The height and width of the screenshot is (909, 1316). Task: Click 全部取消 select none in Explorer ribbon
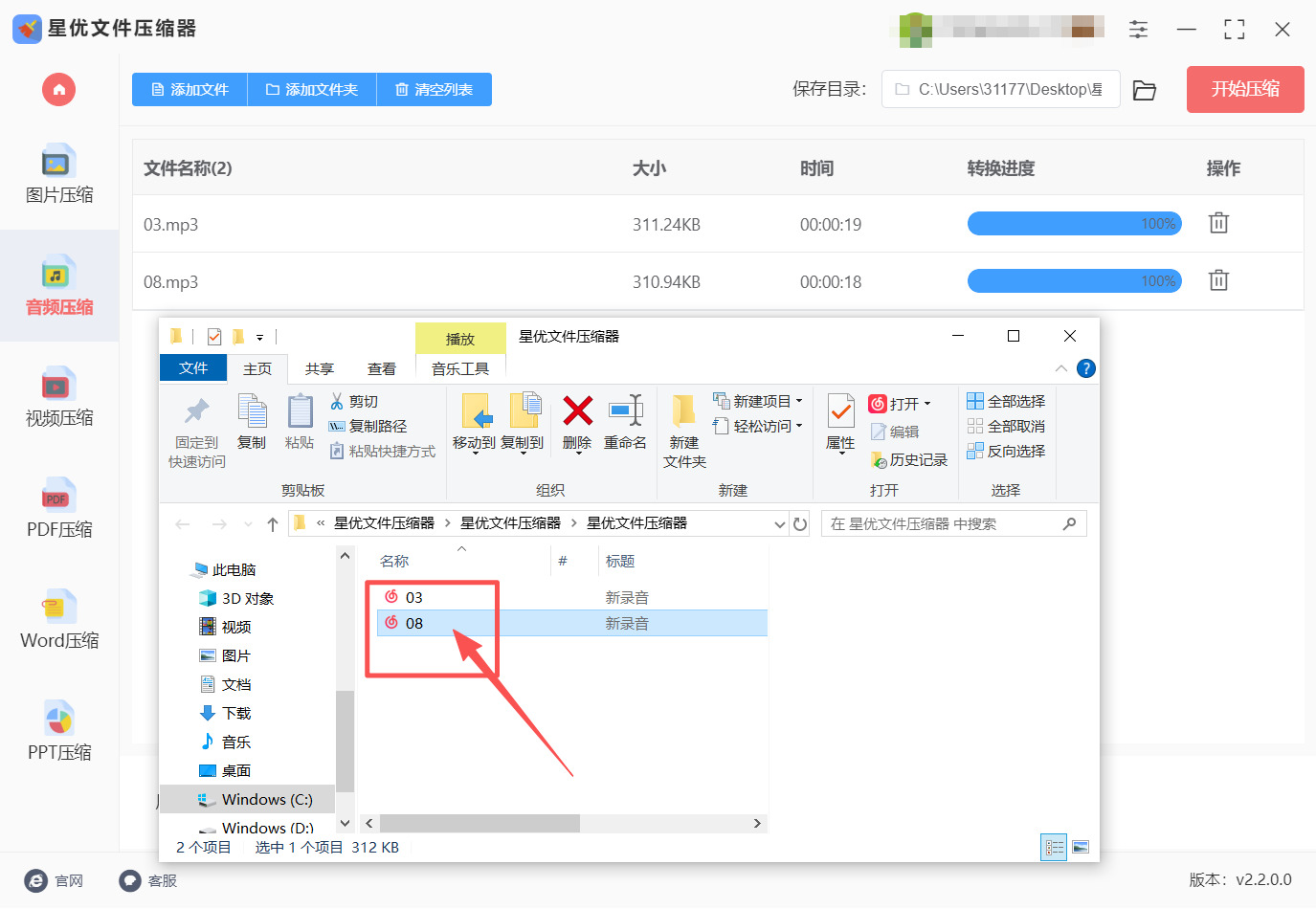coord(1006,426)
